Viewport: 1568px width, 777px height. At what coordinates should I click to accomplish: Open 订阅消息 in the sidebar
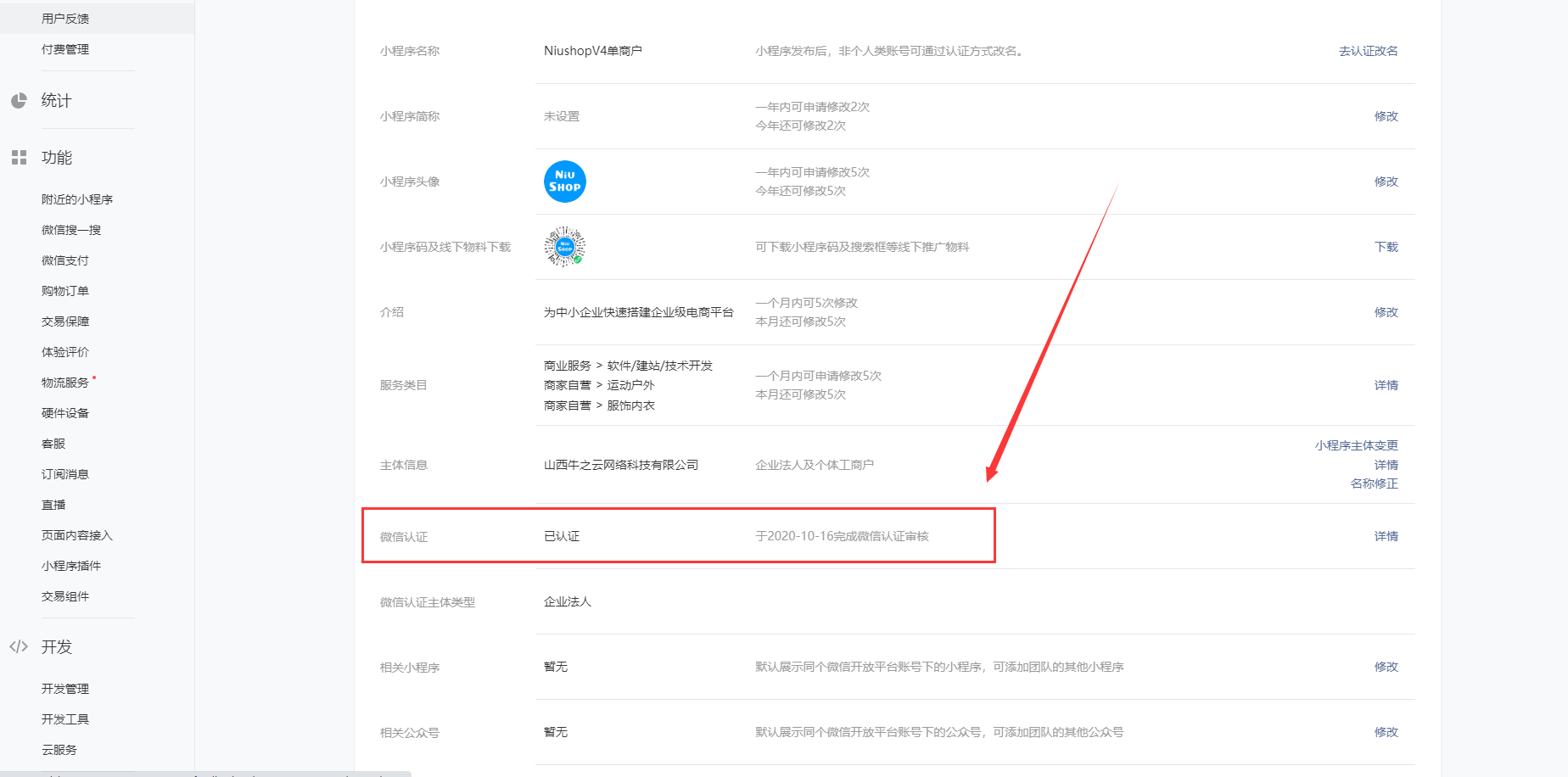click(x=65, y=474)
